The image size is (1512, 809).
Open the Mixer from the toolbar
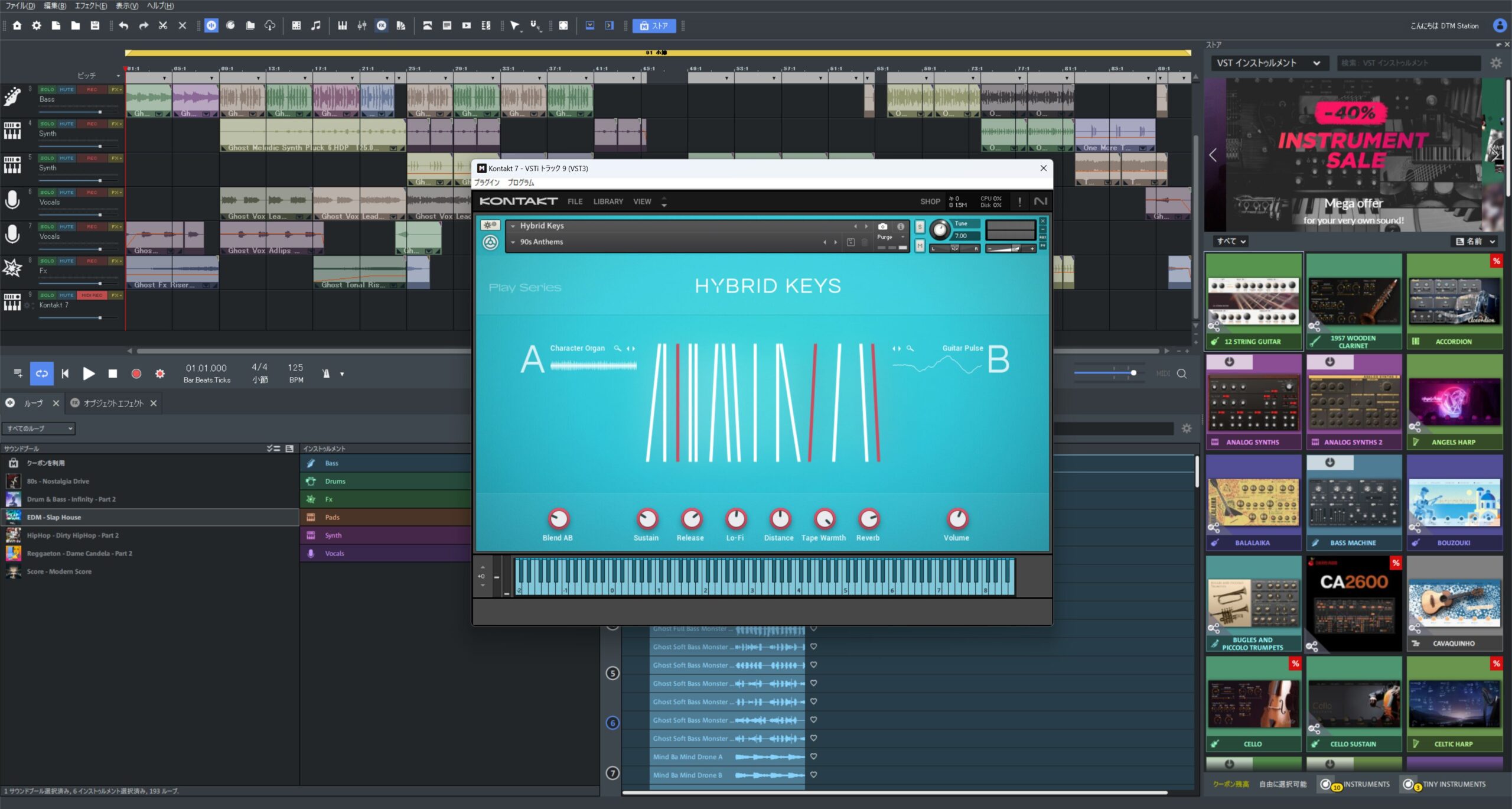click(363, 25)
